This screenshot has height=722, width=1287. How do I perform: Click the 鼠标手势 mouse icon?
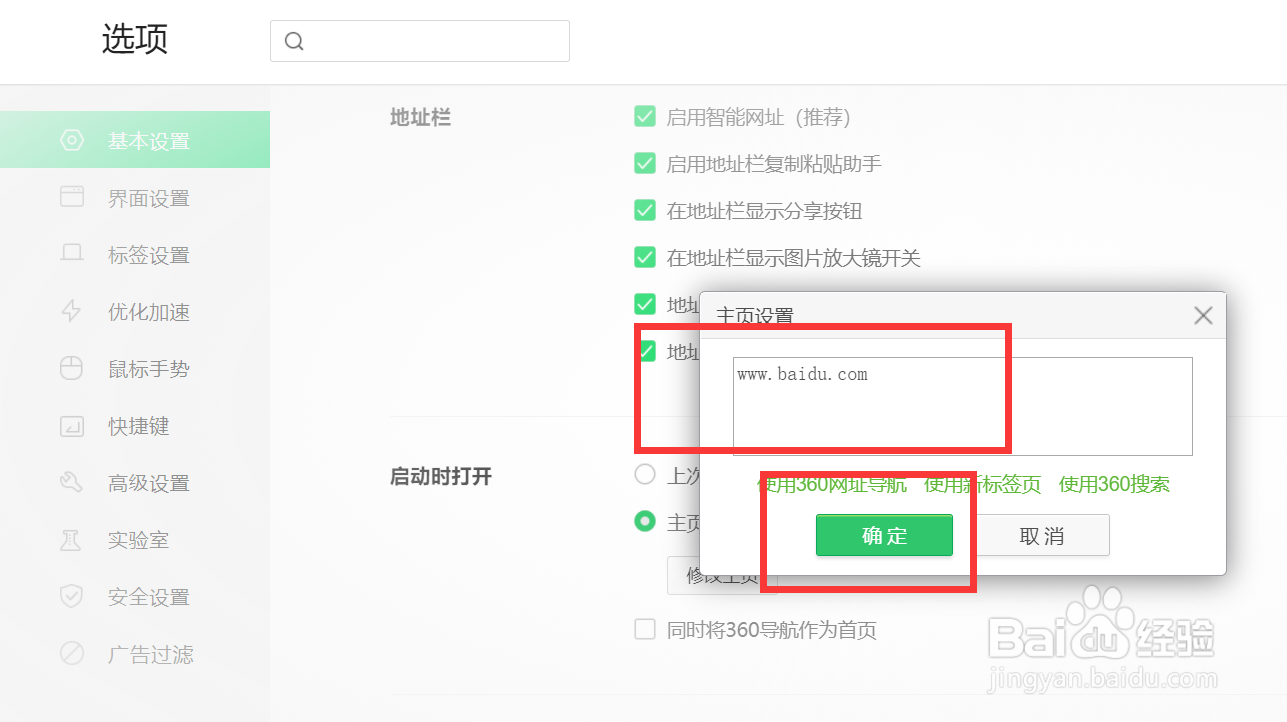(72, 368)
